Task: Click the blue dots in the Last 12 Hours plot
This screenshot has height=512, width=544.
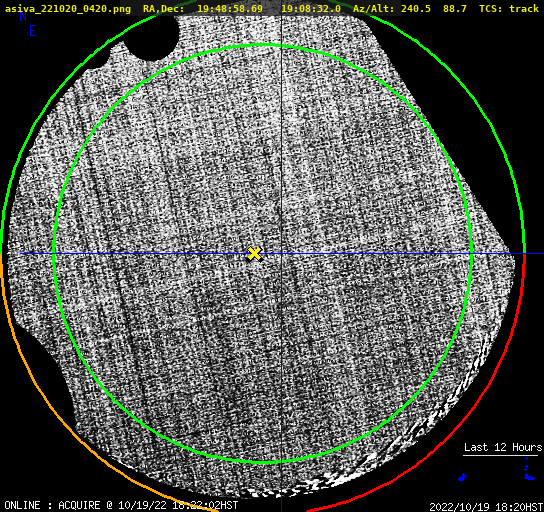Action: pyautogui.click(x=528, y=470)
